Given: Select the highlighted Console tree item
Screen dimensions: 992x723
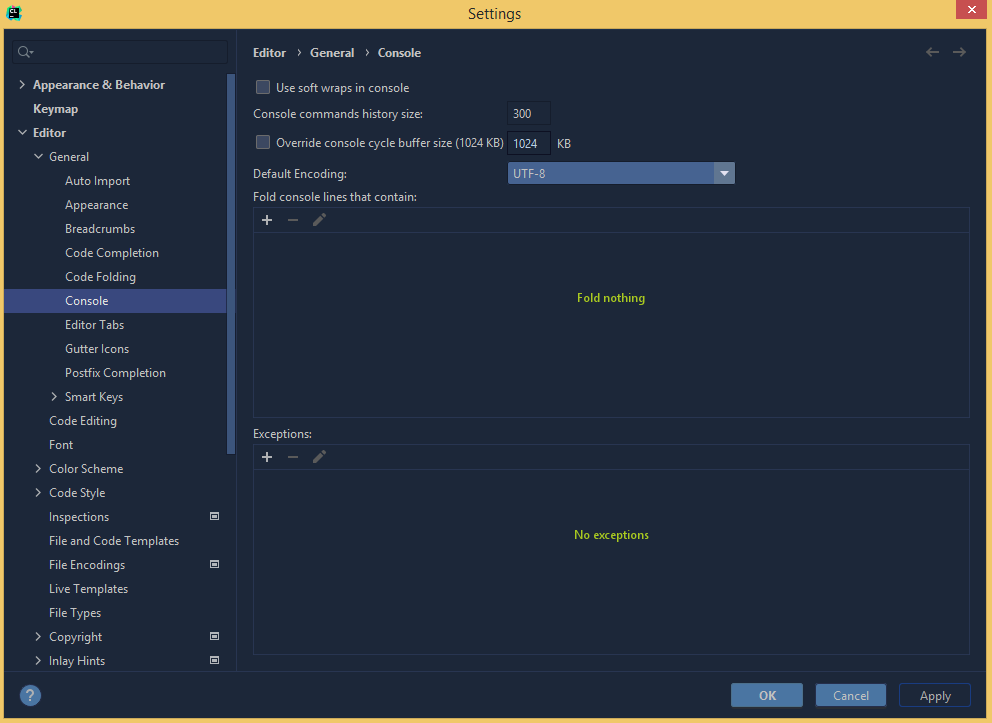Looking at the screenshot, I should click(x=116, y=301).
